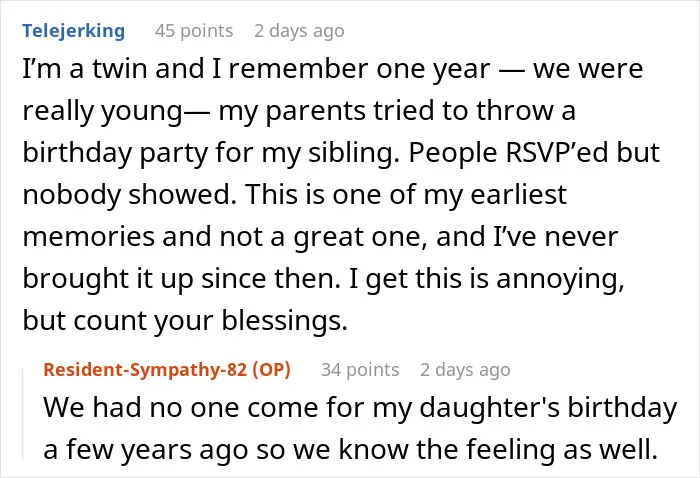This screenshot has width=700, height=478.
Task: Click the 34 points score on the reply
Action: click(x=360, y=370)
